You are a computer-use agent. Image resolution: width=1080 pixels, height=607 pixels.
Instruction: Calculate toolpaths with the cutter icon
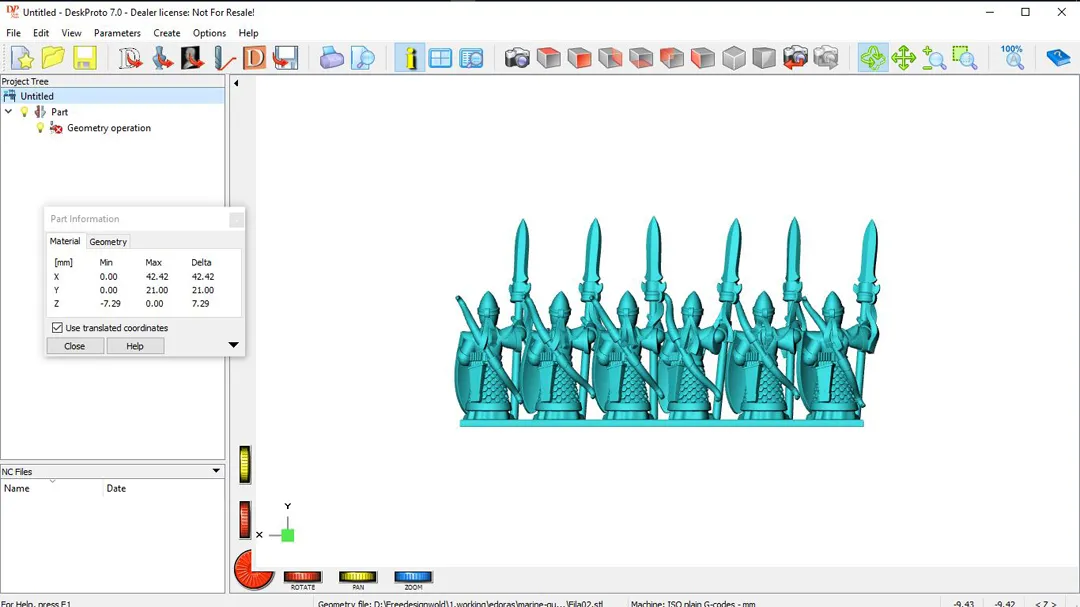(x=224, y=58)
